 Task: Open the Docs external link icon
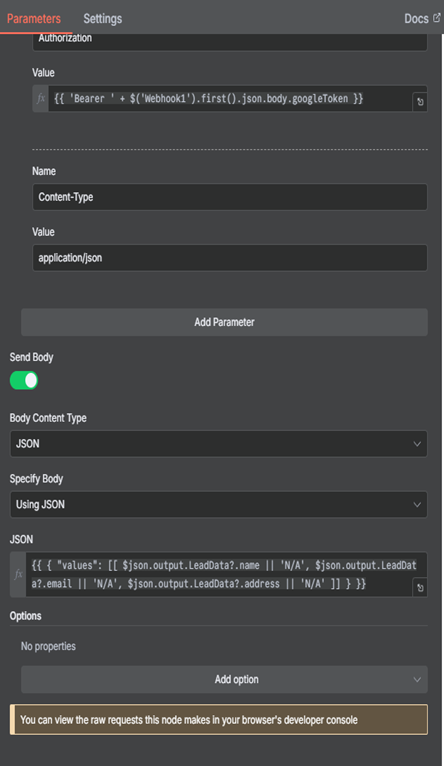pyautogui.click(x=436, y=18)
